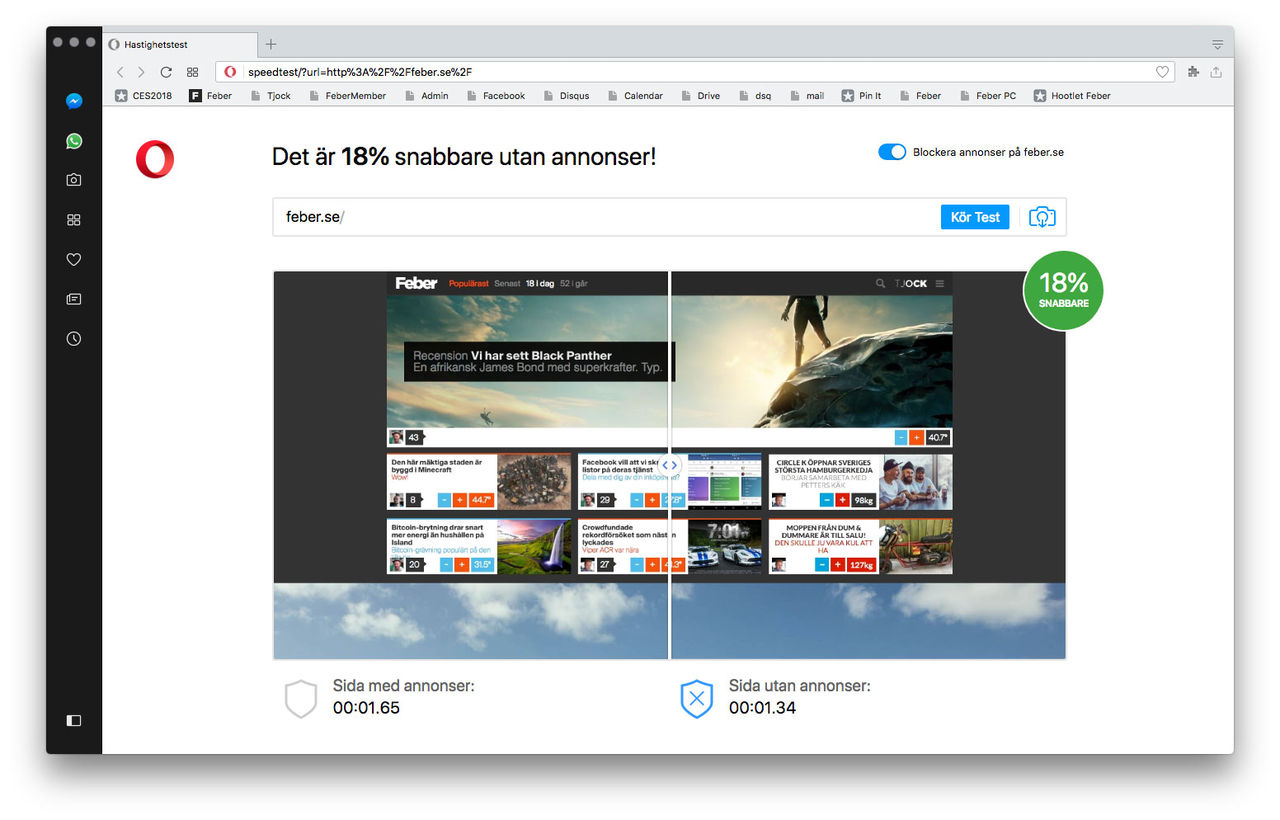Click the Opera icon in address bar
Viewport: 1280px width, 820px height.
click(230, 72)
